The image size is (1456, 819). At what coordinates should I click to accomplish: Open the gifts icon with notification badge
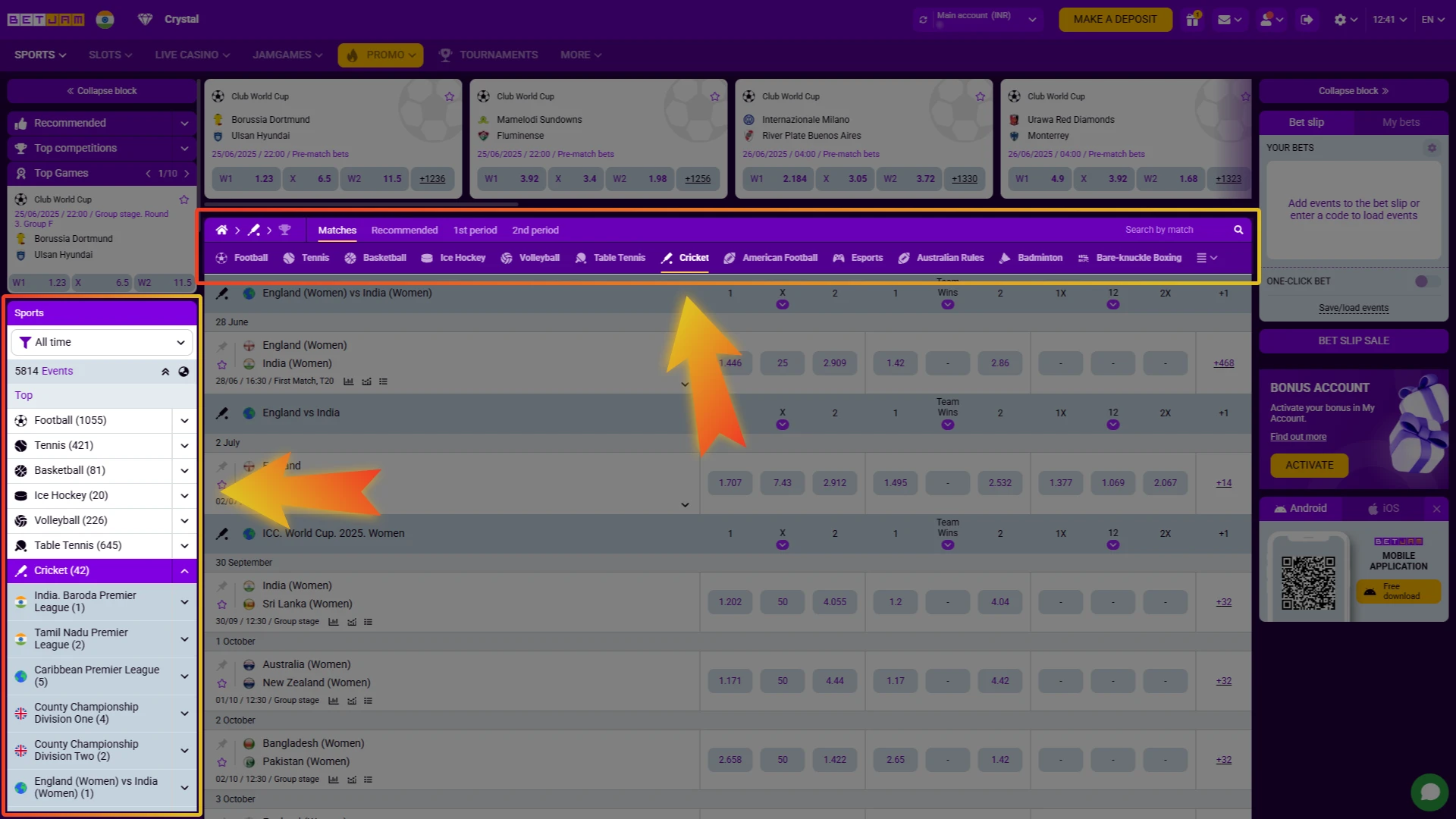(1191, 19)
